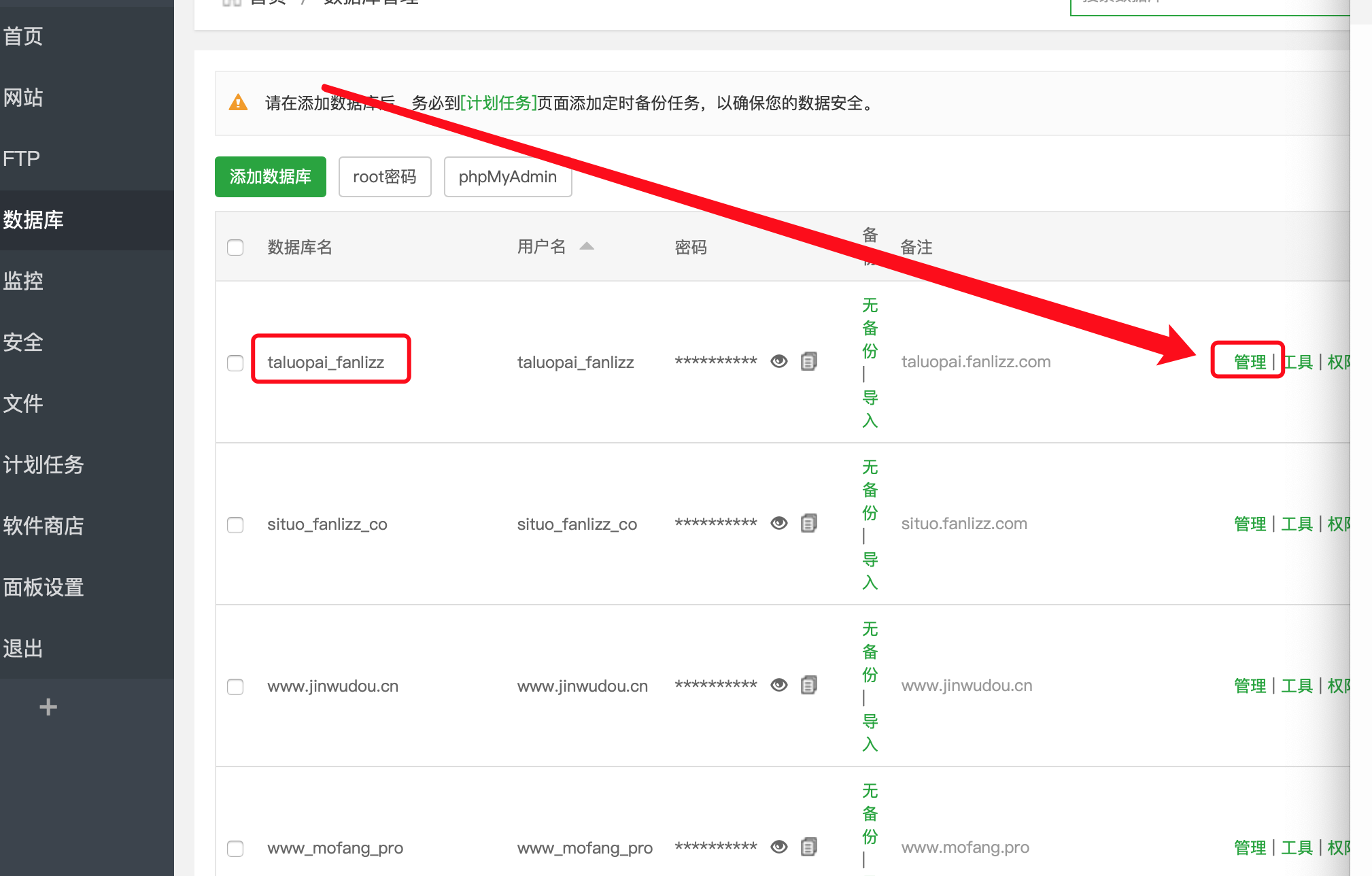Sort by 用户名 column arrow

click(x=587, y=246)
